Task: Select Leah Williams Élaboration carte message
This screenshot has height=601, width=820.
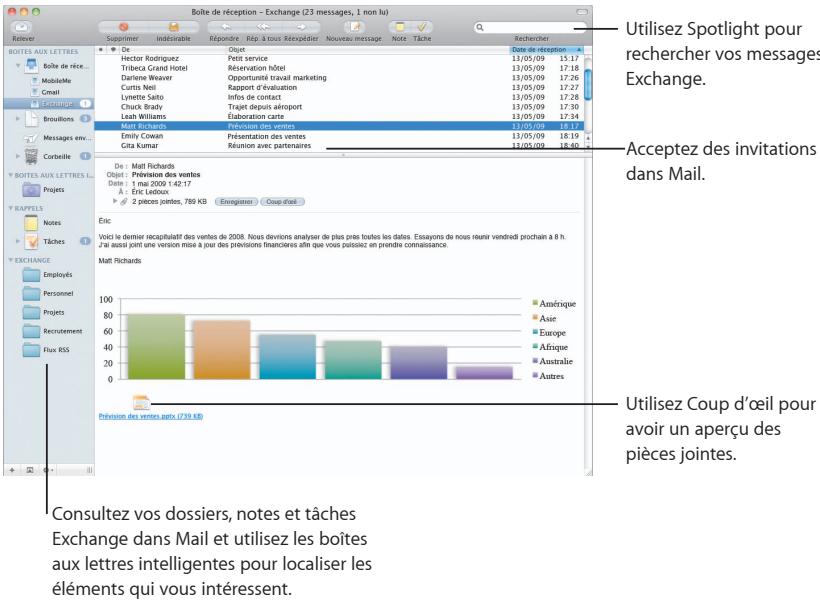Action: pos(339,117)
